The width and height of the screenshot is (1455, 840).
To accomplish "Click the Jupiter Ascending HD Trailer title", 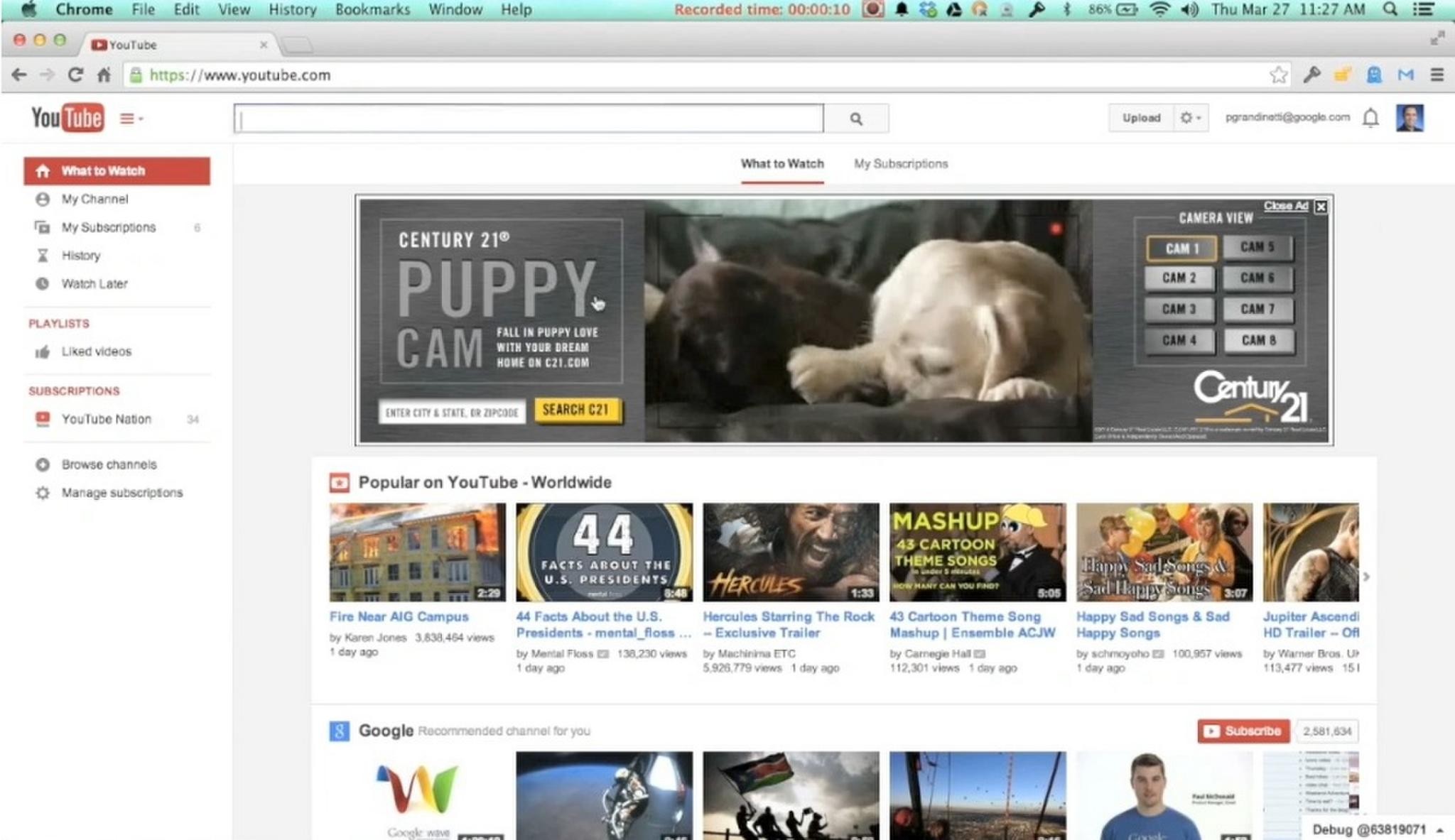I will click(x=1311, y=625).
